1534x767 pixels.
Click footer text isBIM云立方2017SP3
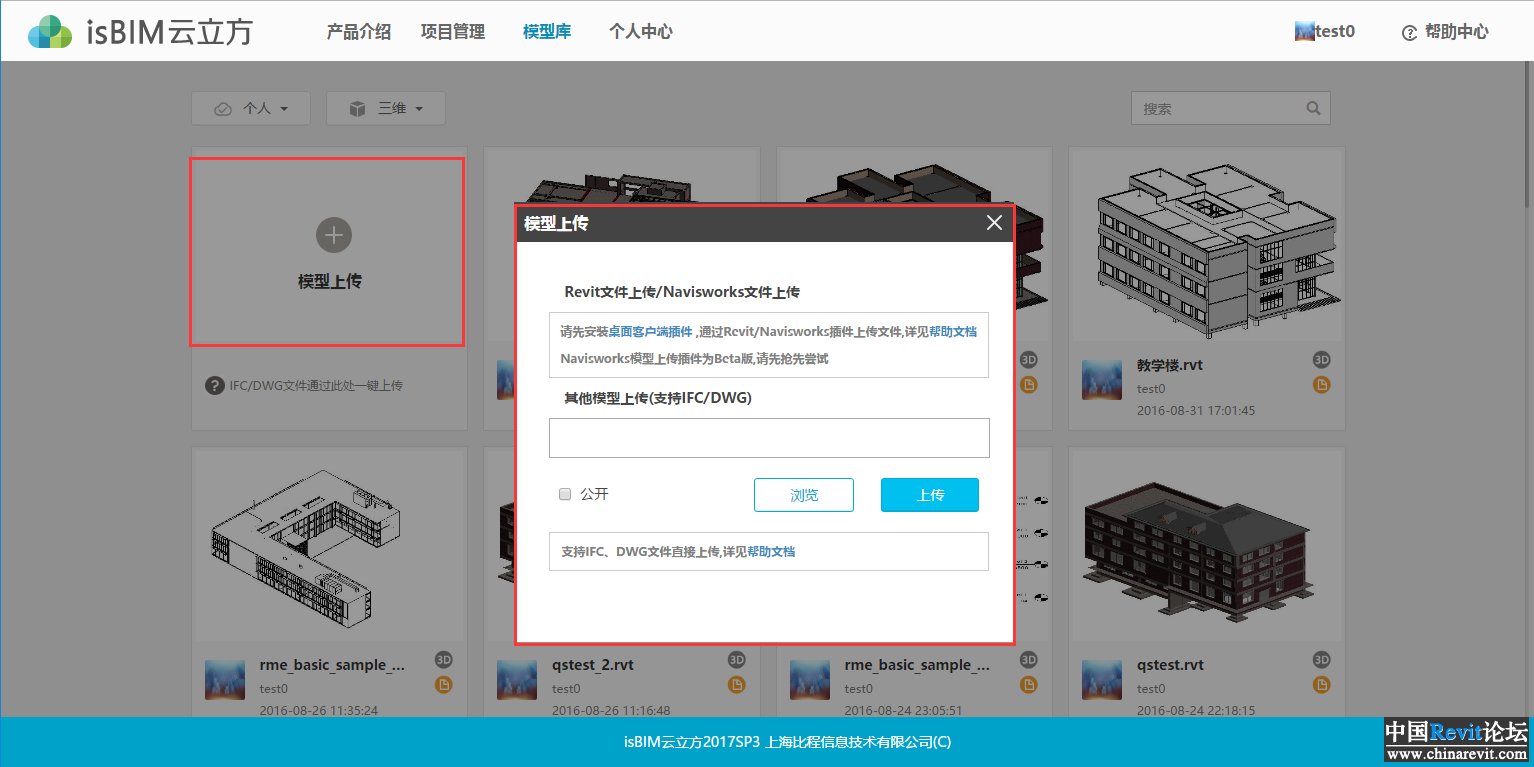(692, 742)
